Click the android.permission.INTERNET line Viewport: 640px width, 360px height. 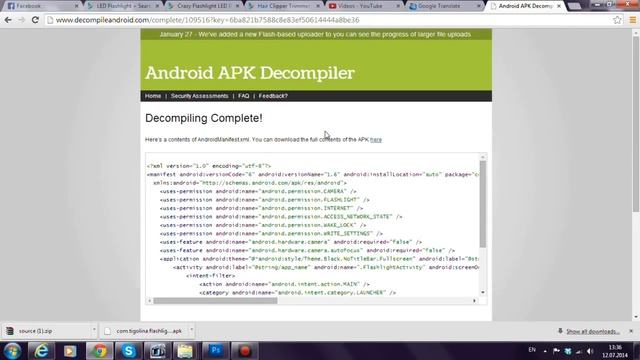click(261, 209)
